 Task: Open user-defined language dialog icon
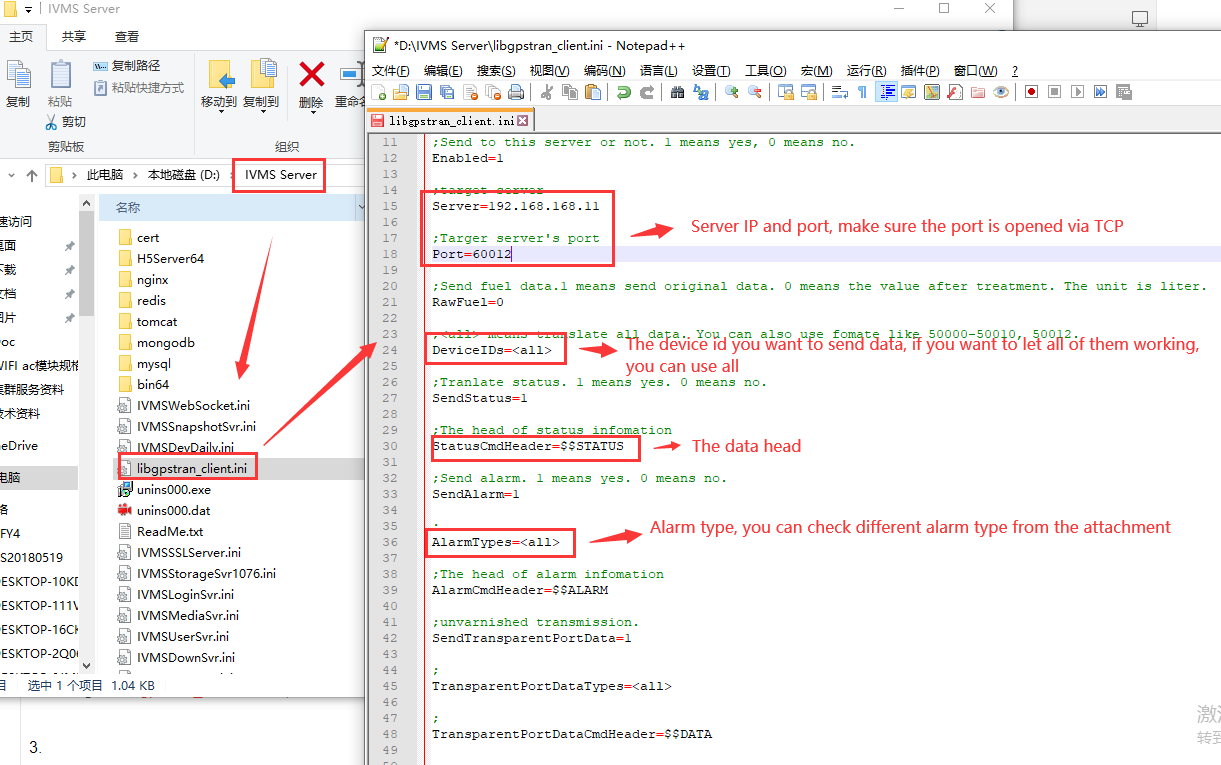pos(908,92)
